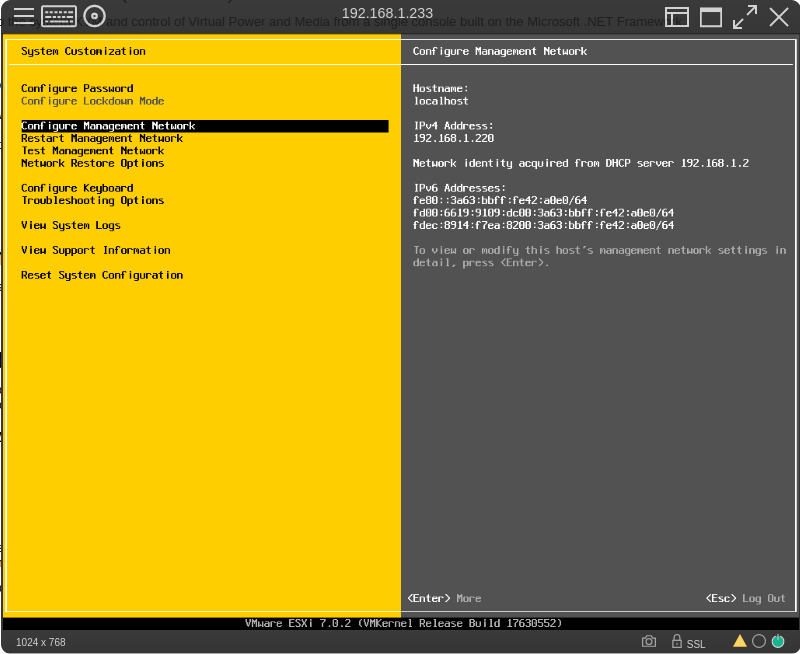This screenshot has width=800, height=654.
Task: Click the 1024 x 768 resolution label
Action: click(41, 642)
